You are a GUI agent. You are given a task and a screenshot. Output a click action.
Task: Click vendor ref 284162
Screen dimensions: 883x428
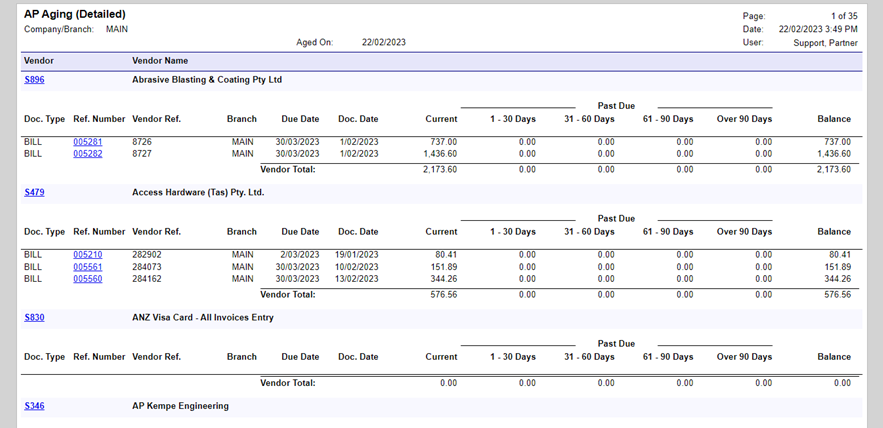(146, 279)
